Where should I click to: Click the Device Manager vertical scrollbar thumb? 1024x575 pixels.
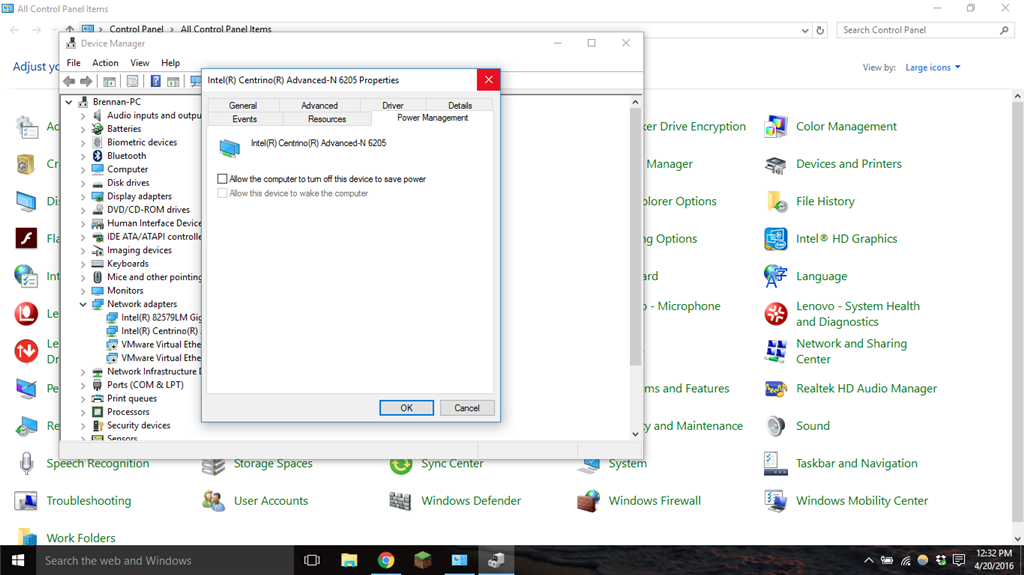pyautogui.click(x=635, y=237)
